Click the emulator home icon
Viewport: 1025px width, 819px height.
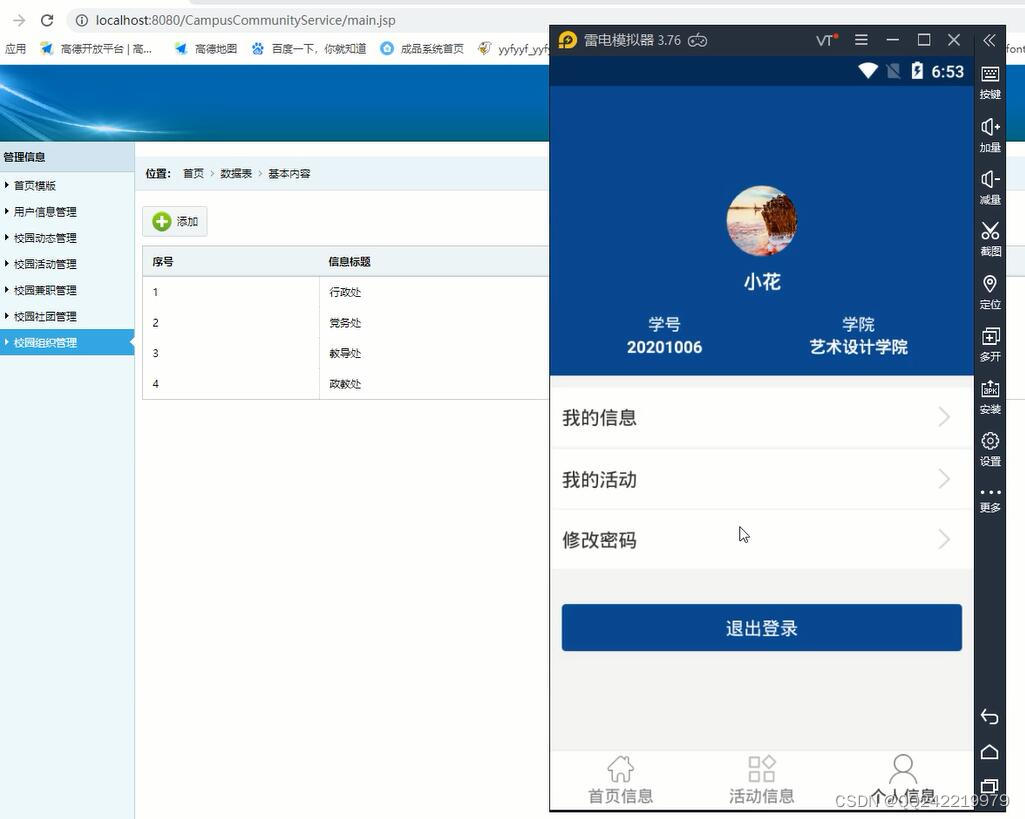tap(990, 752)
